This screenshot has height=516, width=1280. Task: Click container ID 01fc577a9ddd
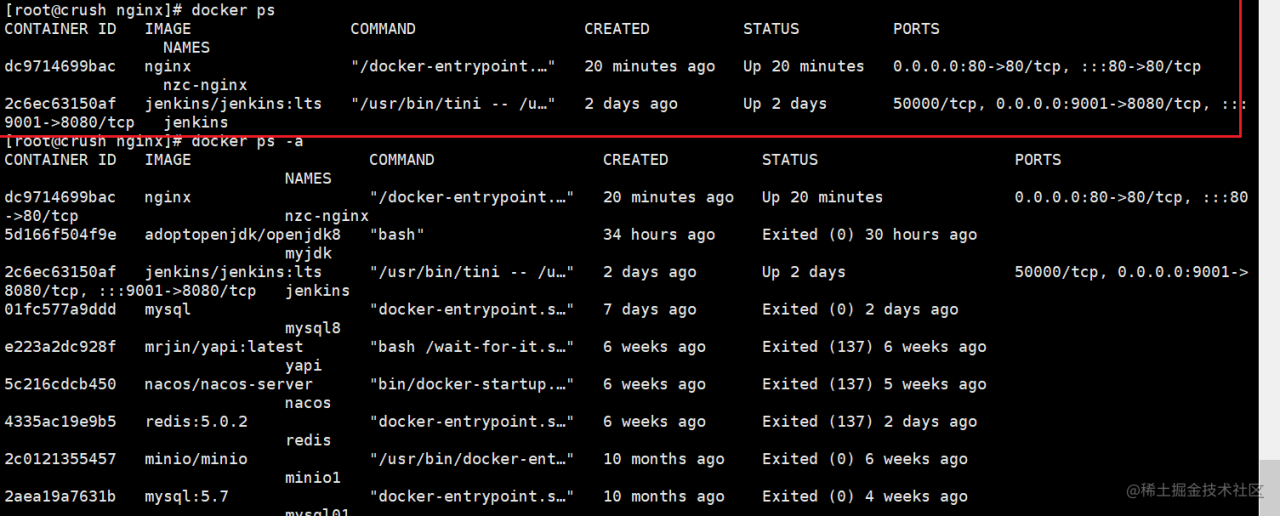click(60, 310)
